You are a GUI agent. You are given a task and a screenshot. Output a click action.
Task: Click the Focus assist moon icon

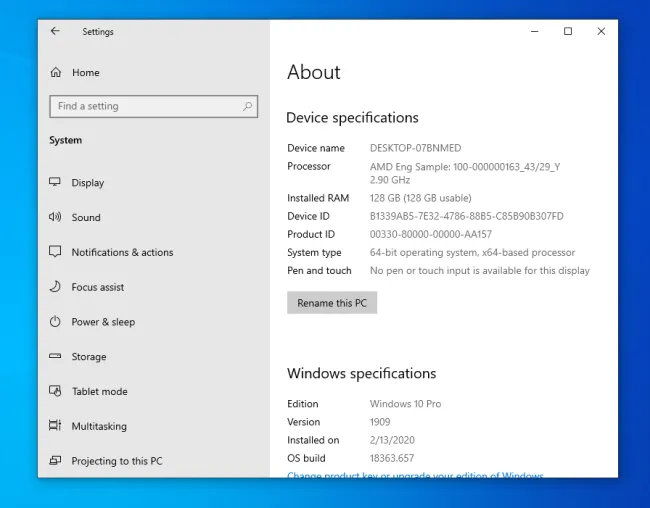tap(56, 287)
